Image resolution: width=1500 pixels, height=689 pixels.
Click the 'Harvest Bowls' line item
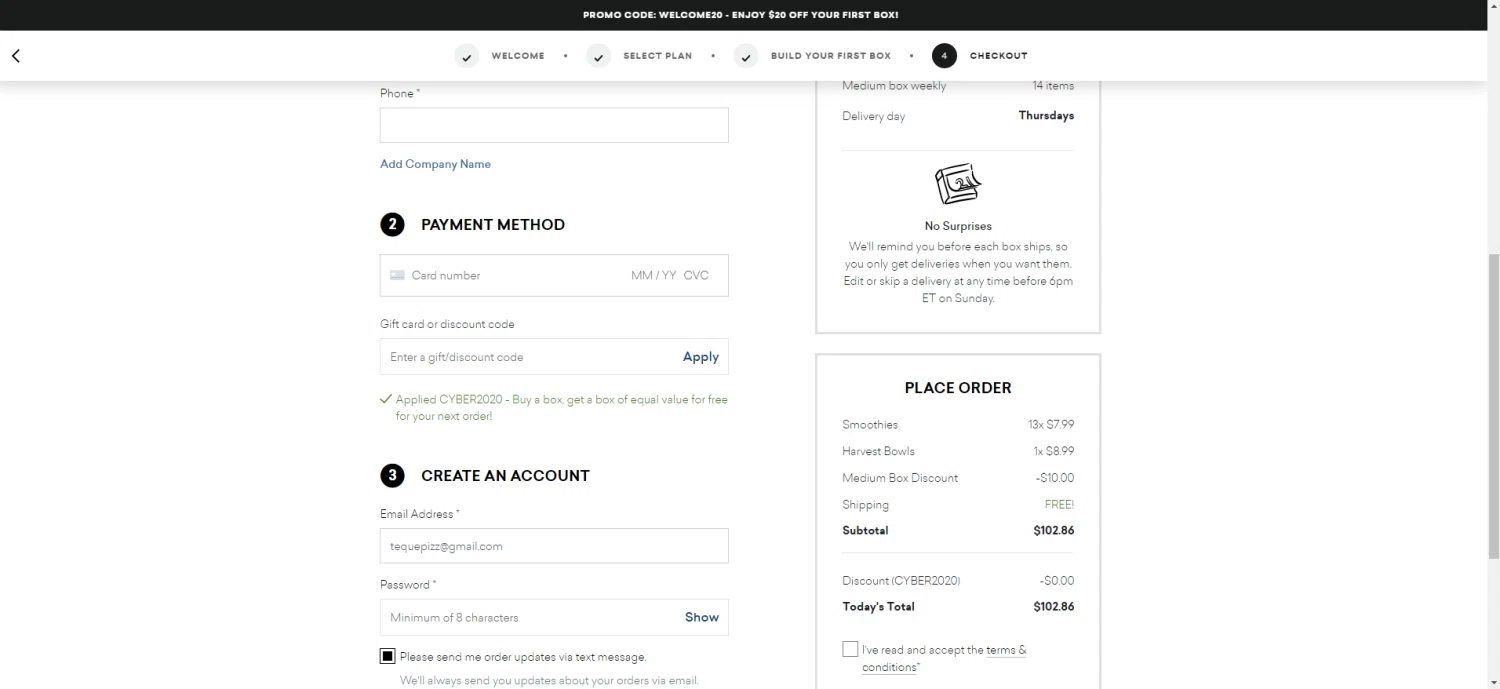(878, 451)
